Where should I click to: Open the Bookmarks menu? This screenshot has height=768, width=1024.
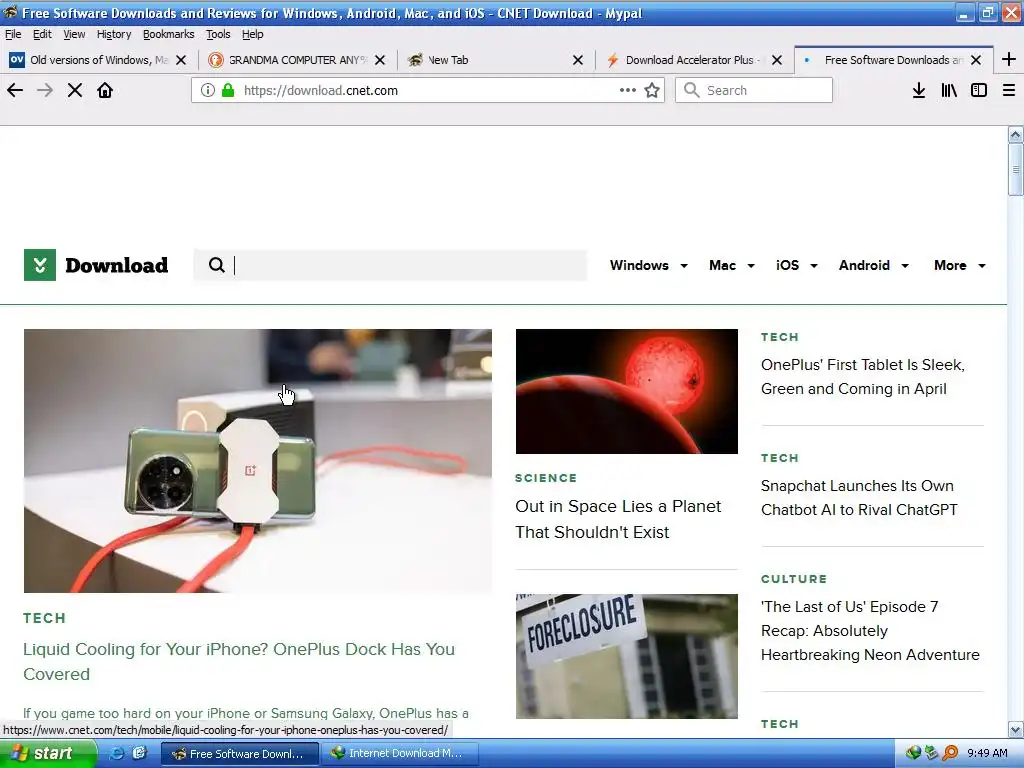168,34
